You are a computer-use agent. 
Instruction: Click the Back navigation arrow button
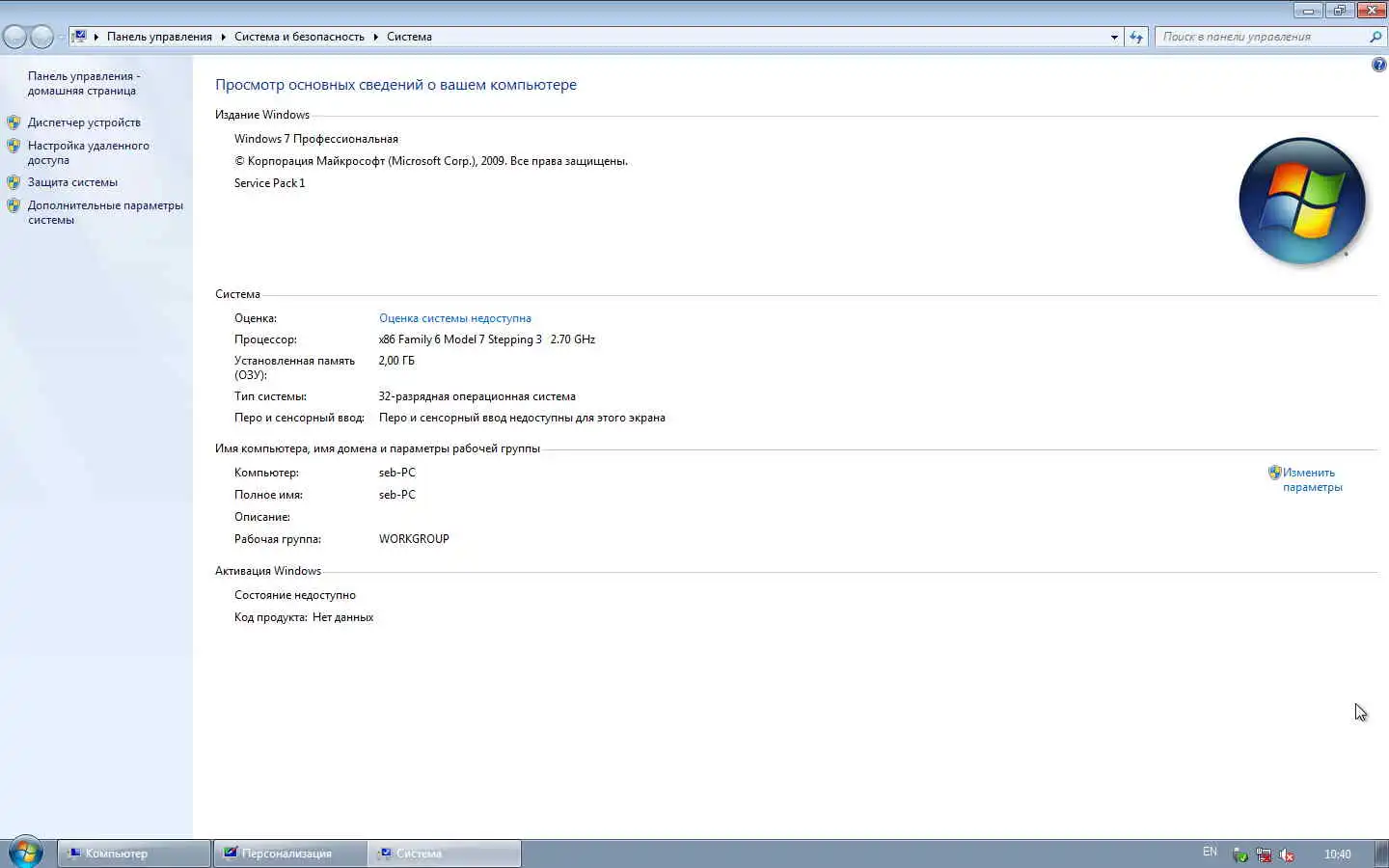pyautogui.click(x=14, y=37)
